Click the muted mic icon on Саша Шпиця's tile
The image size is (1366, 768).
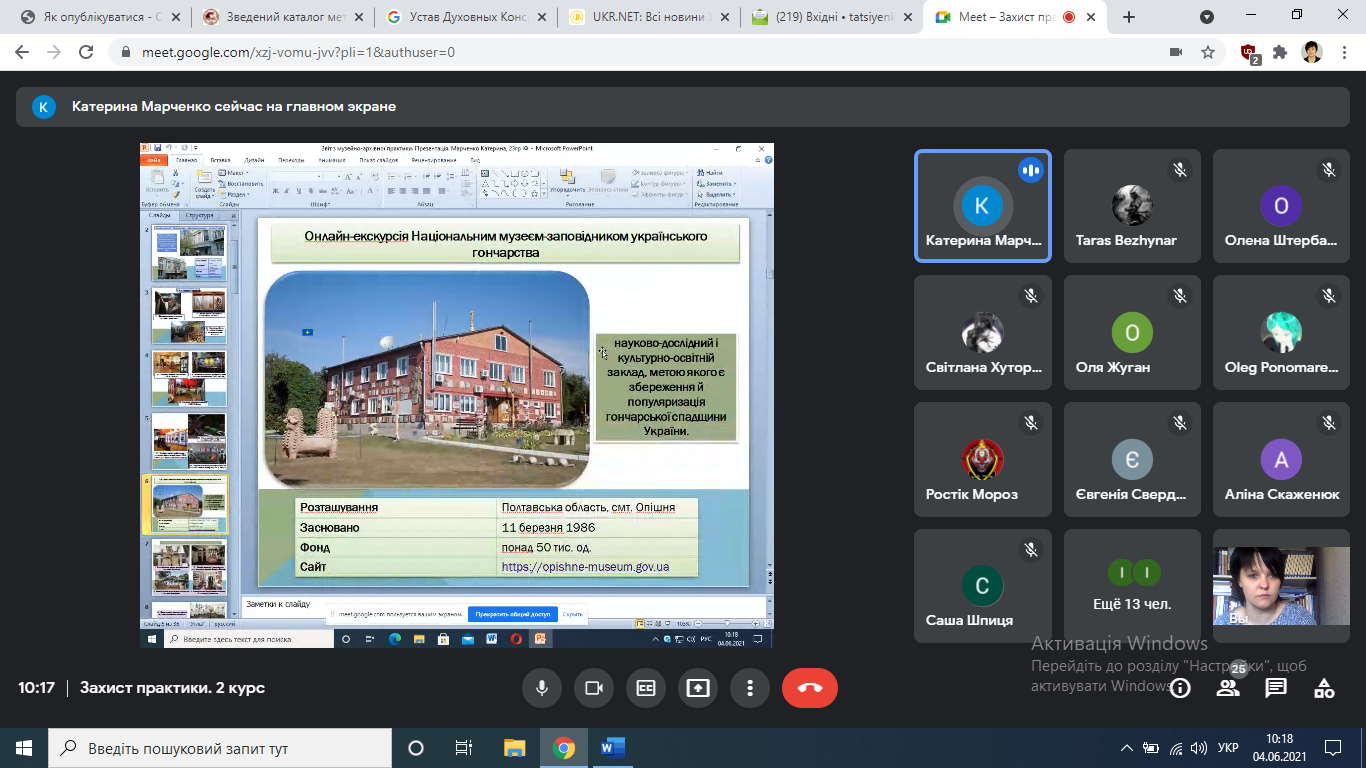pyautogui.click(x=1031, y=550)
